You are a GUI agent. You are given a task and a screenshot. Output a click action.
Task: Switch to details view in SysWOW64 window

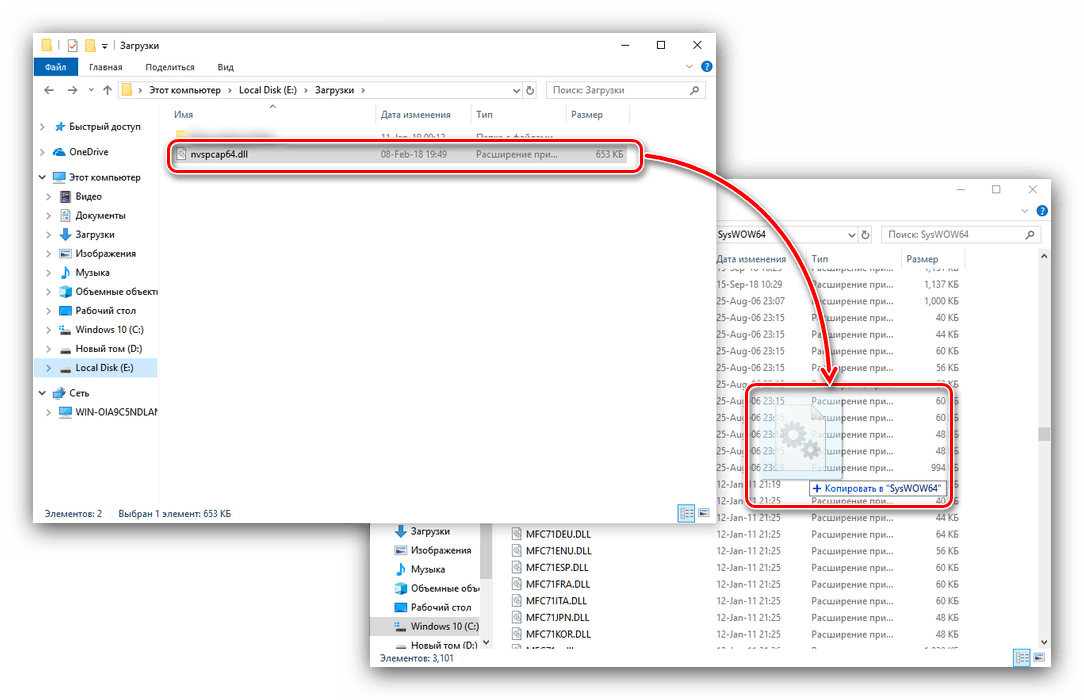(1021, 657)
